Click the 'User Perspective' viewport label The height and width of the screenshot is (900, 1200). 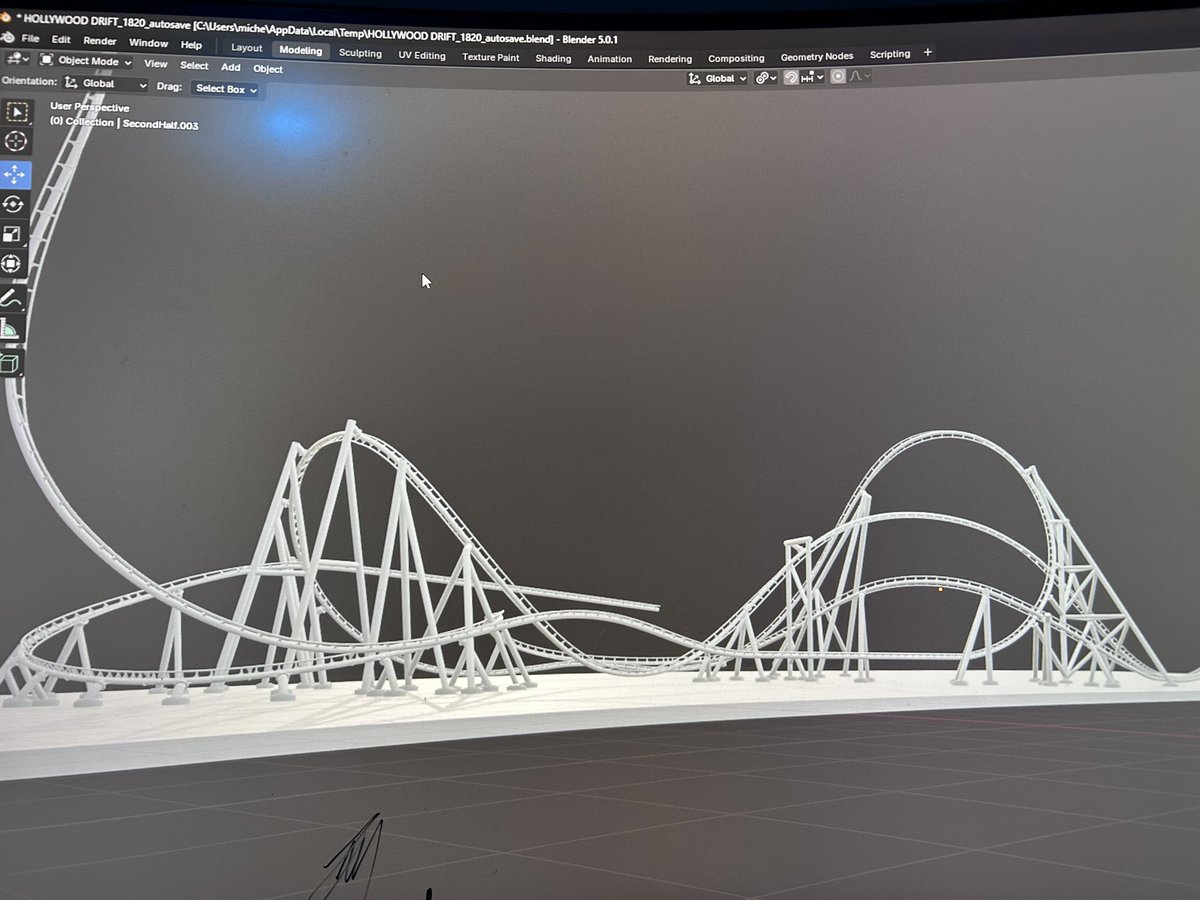pos(89,107)
